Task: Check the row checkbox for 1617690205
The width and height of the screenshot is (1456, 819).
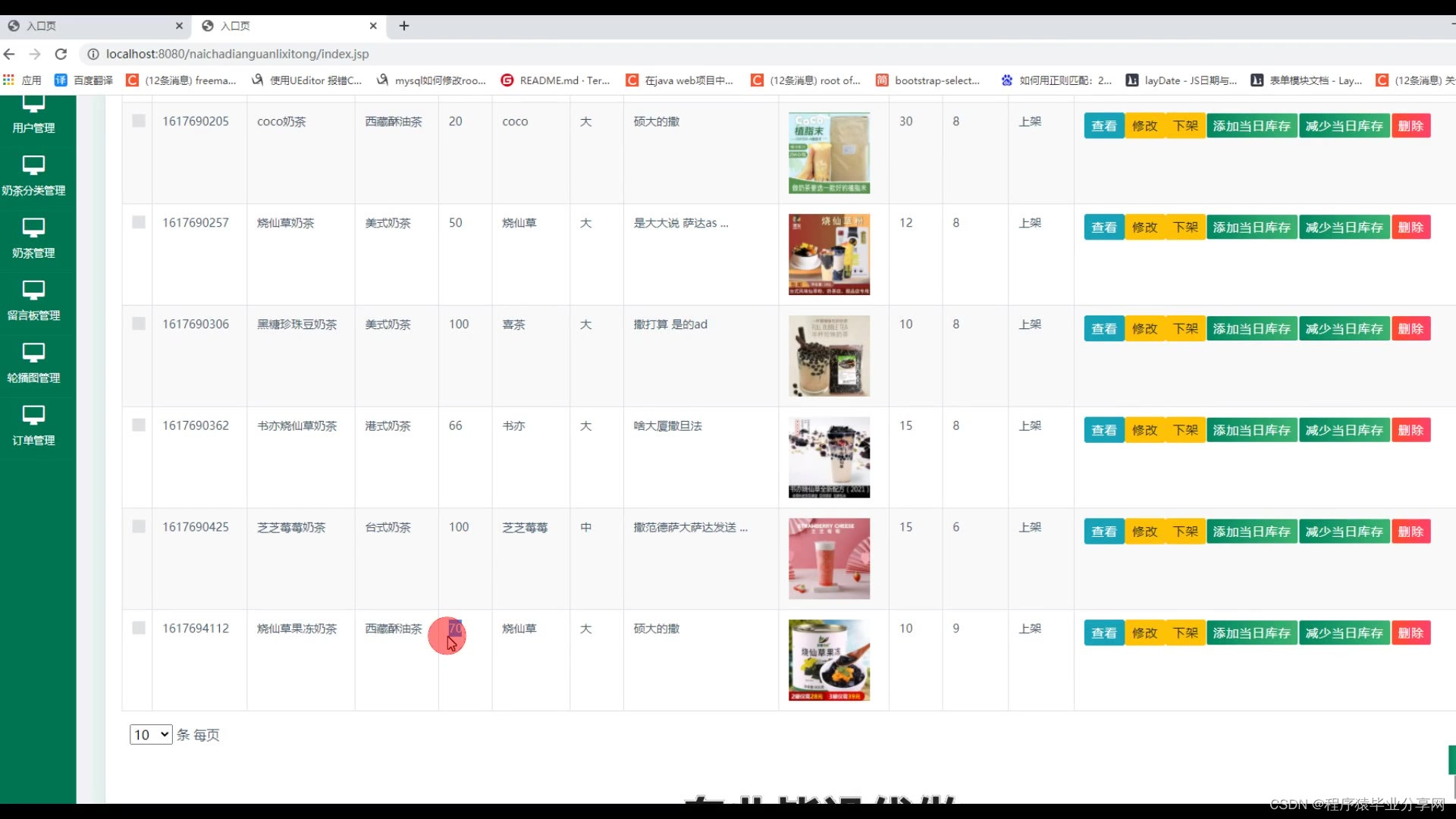Action: click(139, 121)
